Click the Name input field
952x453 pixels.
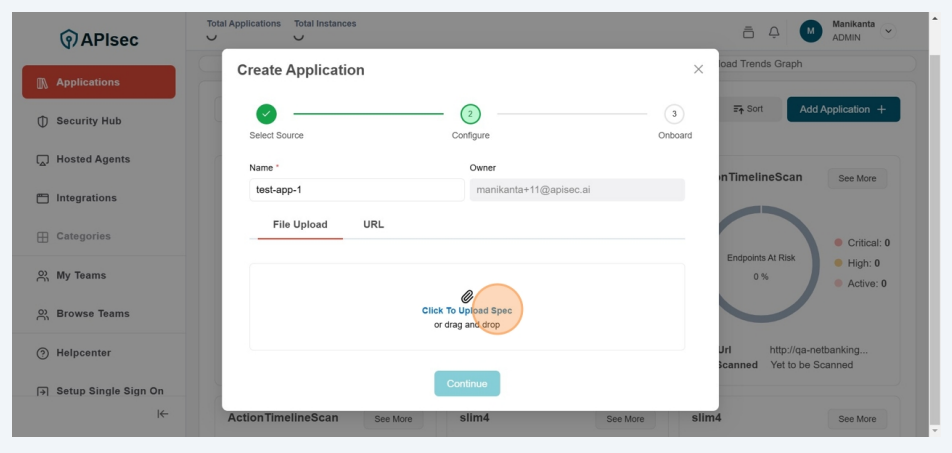(356, 190)
